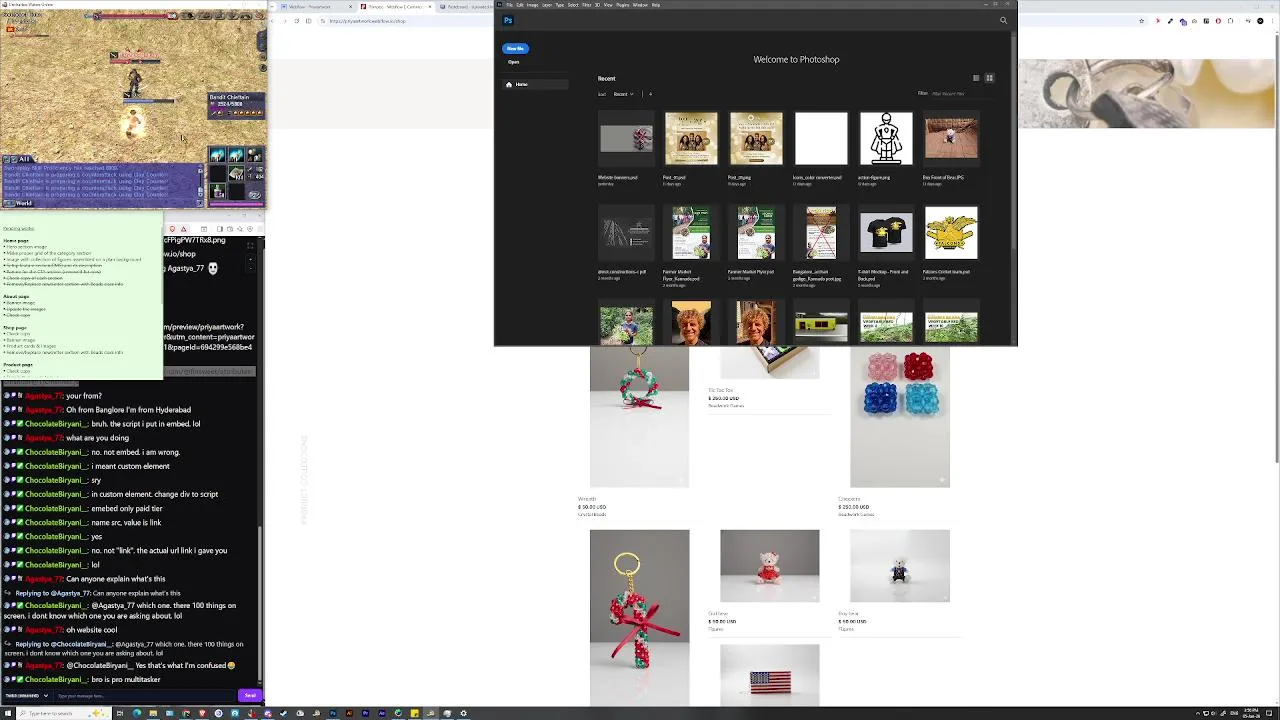Open Photoshop Edit menu
Viewport: 1280px width, 720px height.
pyautogui.click(x=520, y=5)
